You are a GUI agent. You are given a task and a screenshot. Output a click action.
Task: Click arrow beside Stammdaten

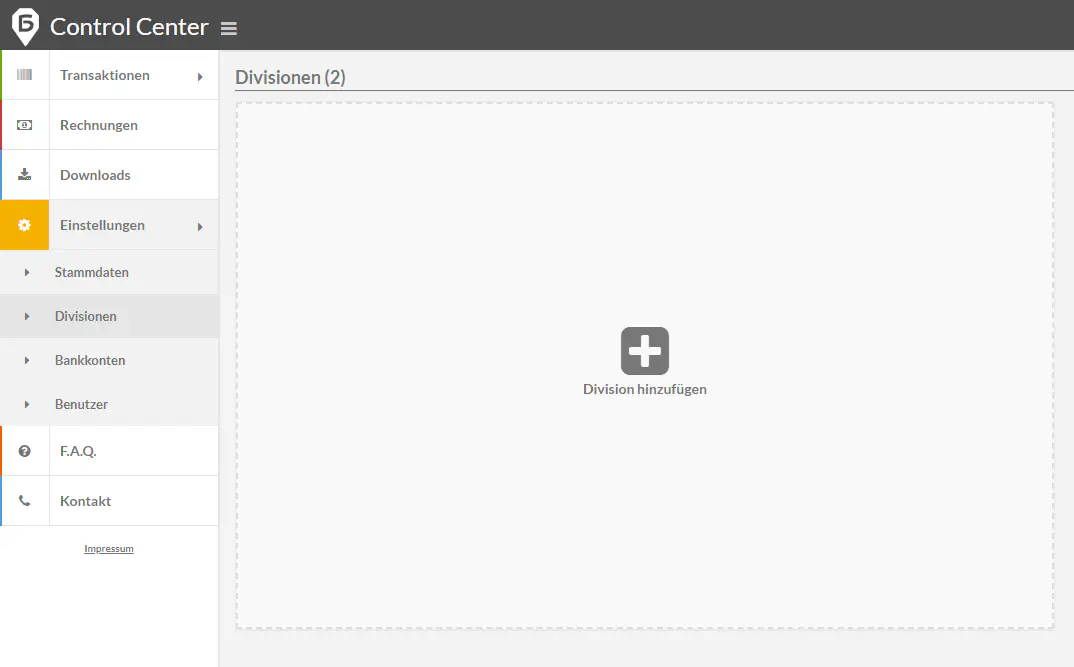click(27, 272)
